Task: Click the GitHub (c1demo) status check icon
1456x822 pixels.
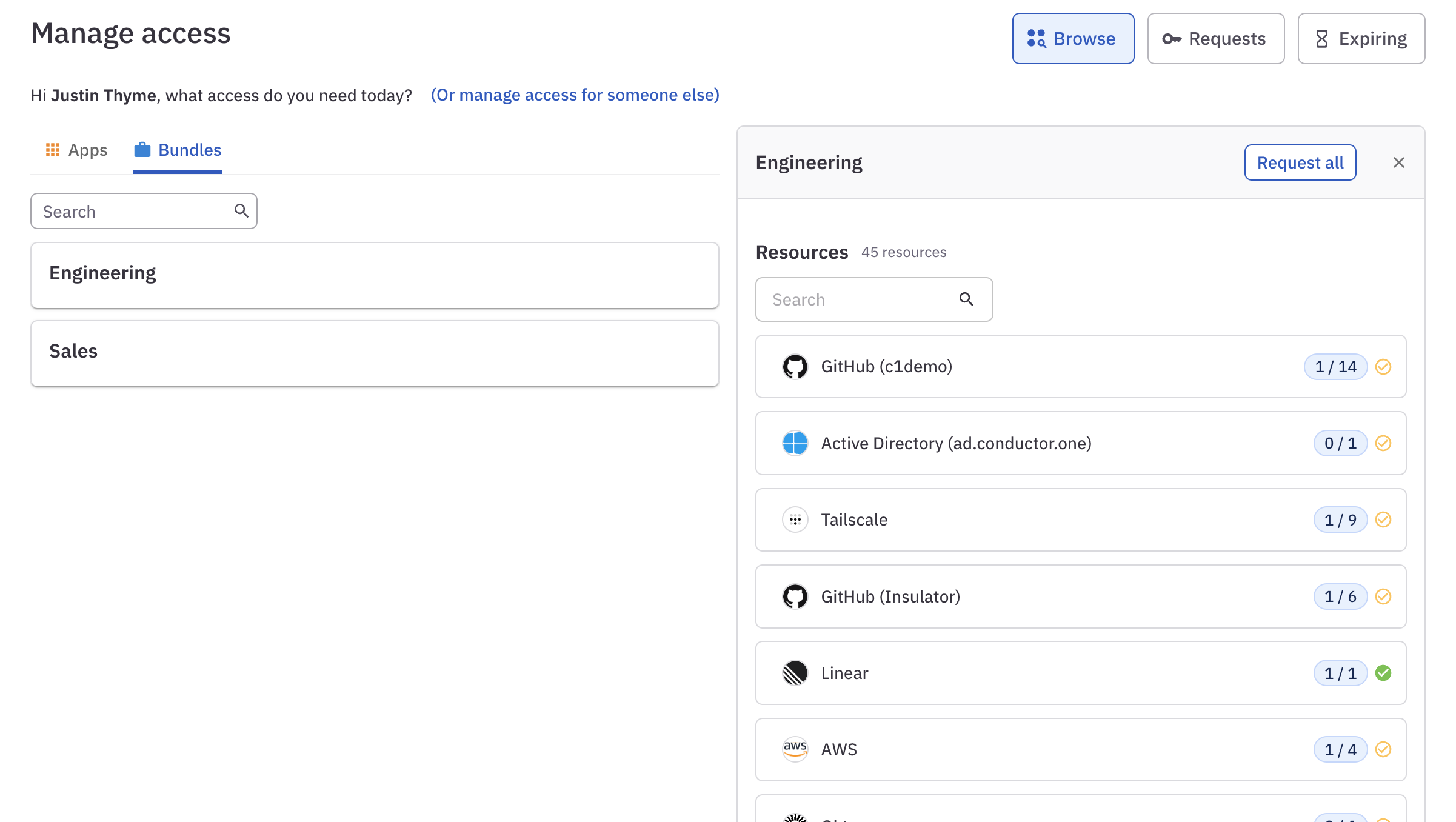Action: point(1383,367)
